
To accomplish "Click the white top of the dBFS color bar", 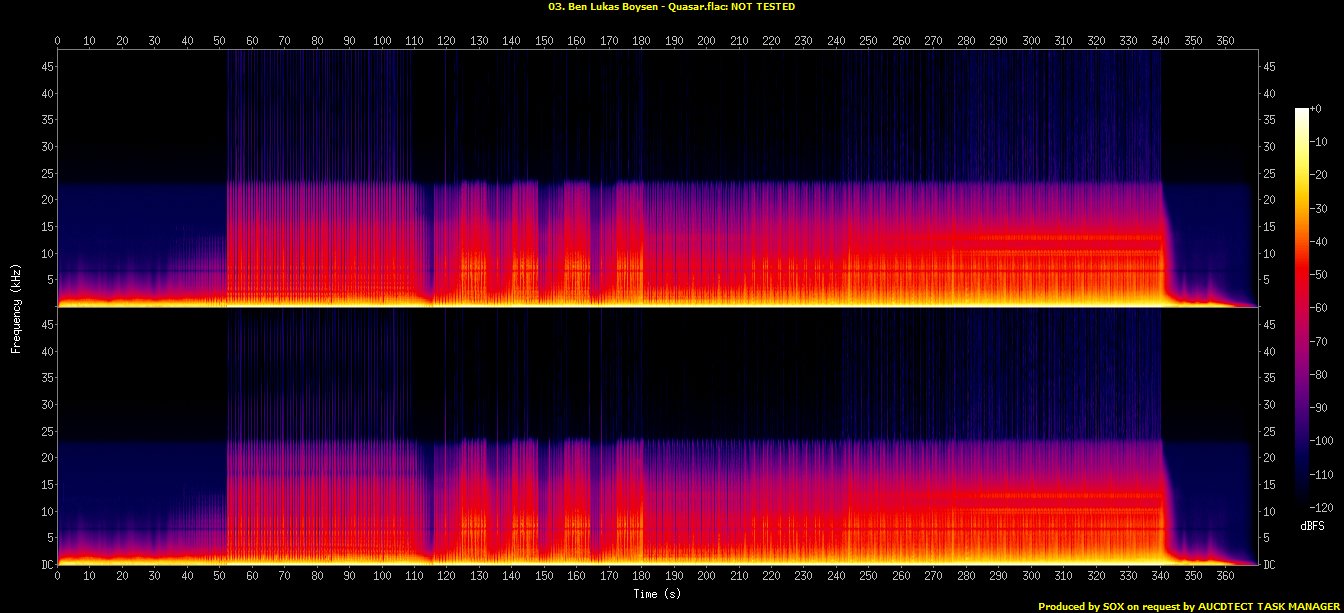I will coord(1301,113).
